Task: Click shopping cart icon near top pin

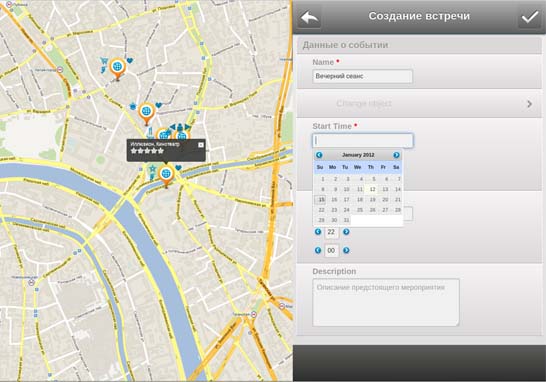Action: click(x=104, y=61)
